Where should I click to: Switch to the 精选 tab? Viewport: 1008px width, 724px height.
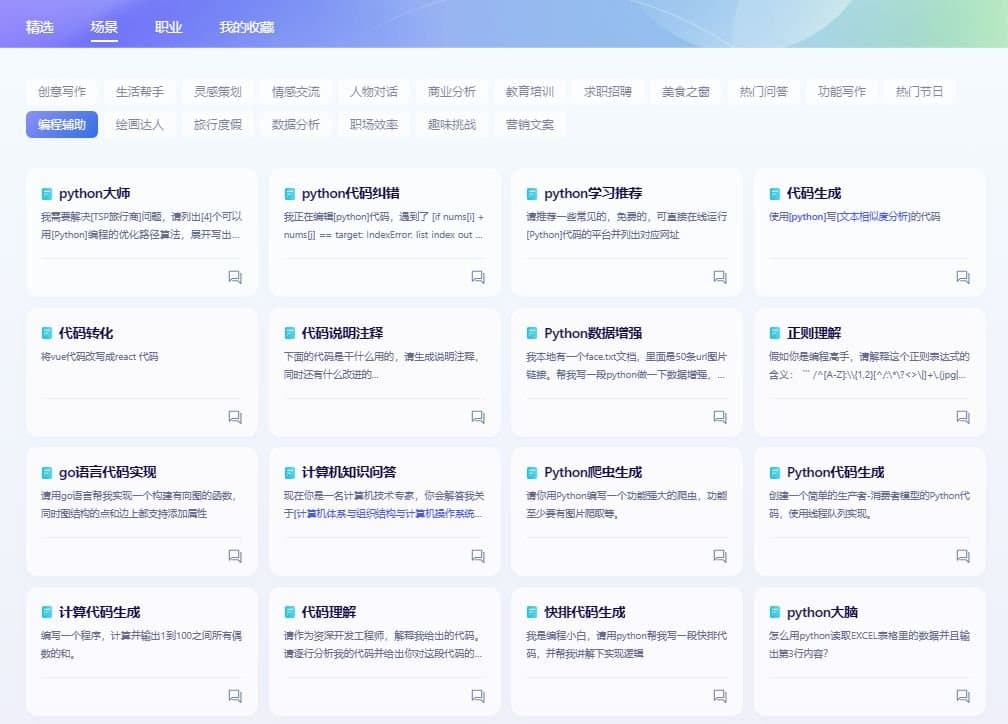40,27
